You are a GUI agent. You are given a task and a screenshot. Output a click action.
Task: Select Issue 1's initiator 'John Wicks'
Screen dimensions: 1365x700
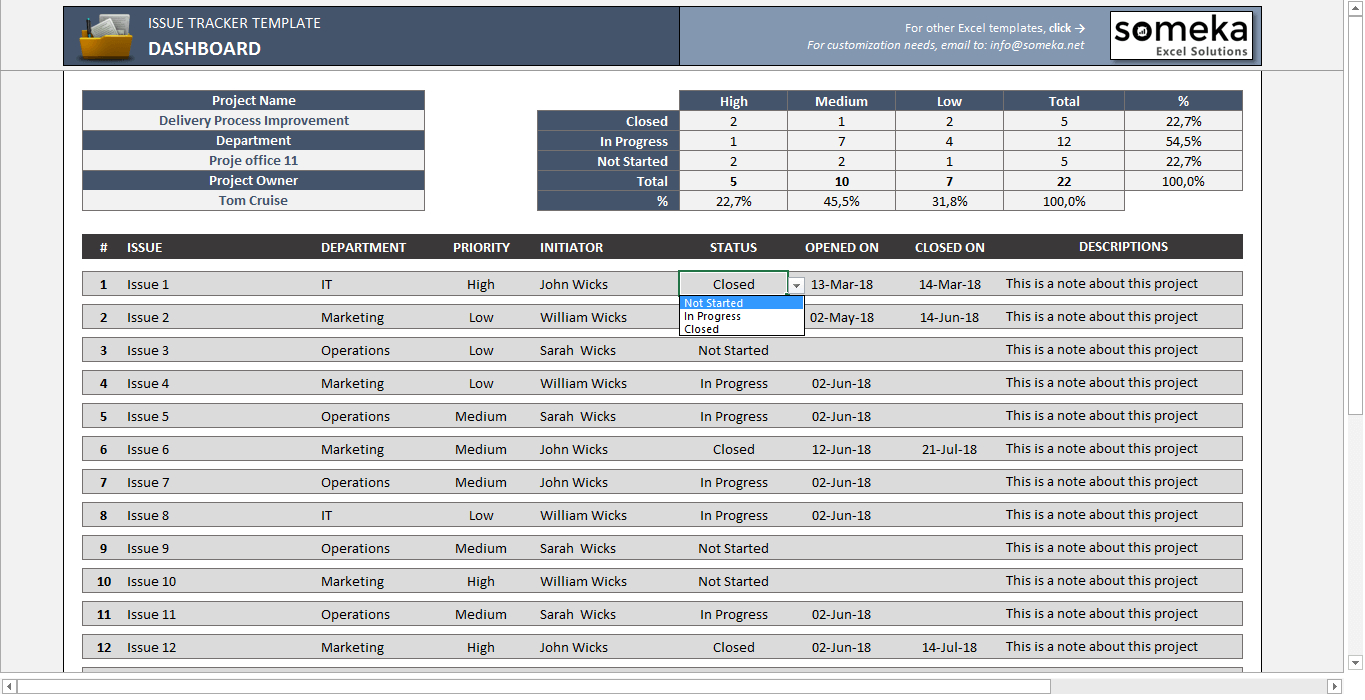(574, 284)
